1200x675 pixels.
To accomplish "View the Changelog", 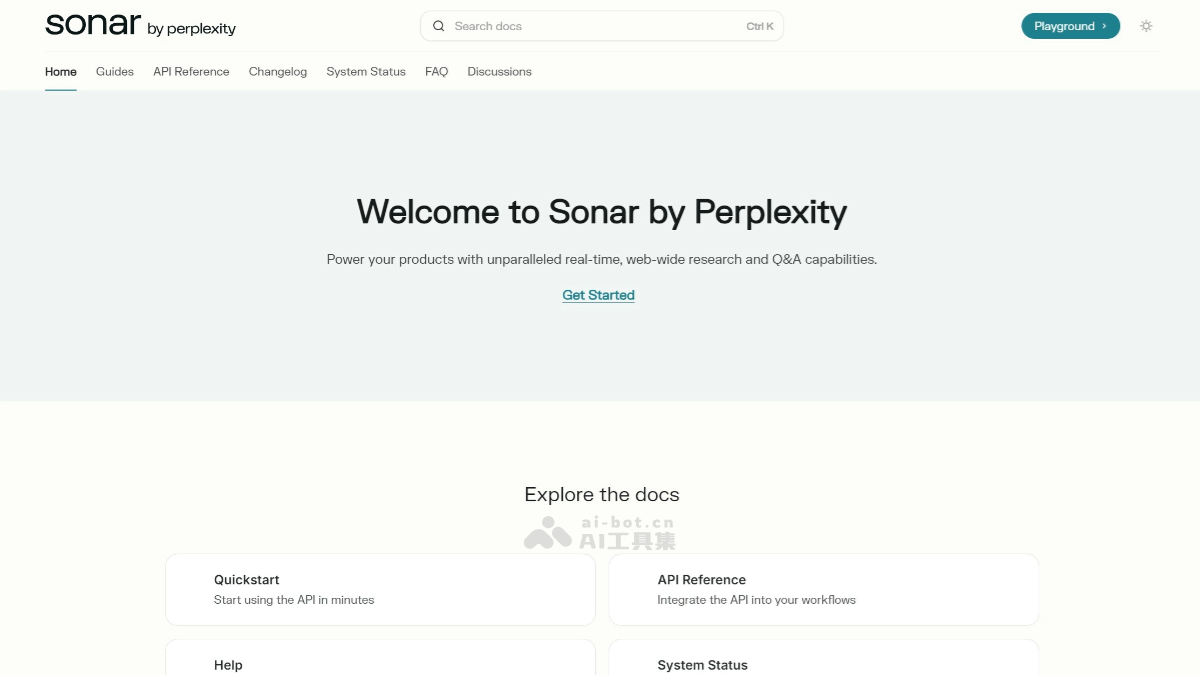I will [x=277, y=71].
